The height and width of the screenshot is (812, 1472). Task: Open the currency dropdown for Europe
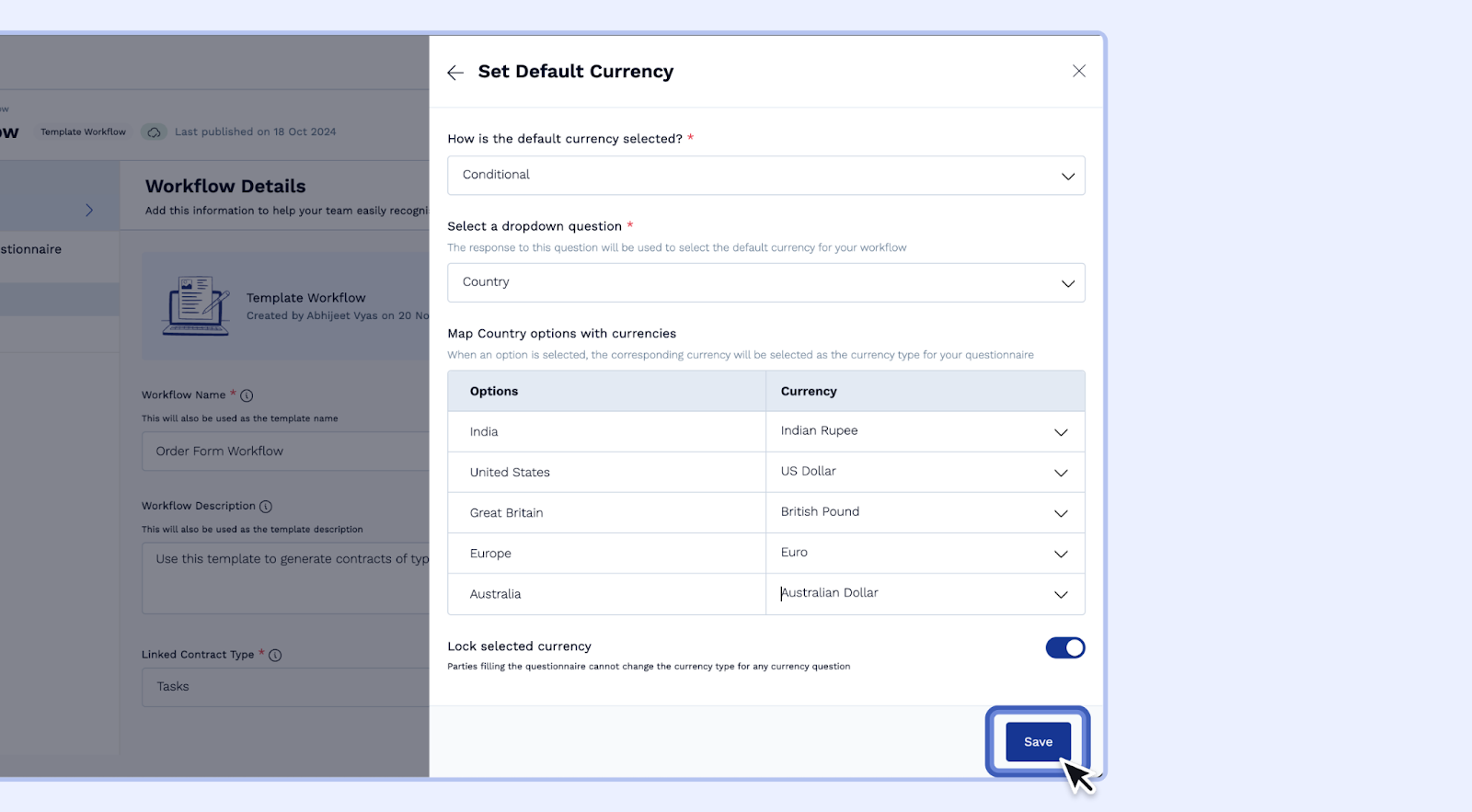926,553
